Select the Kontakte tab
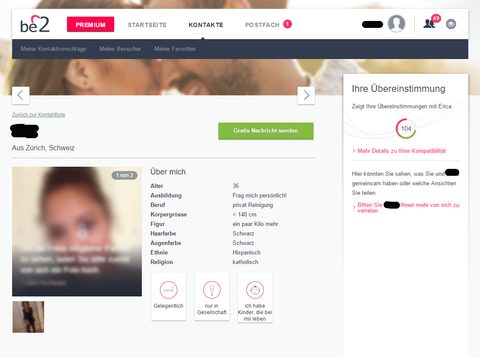This screenshot has height=360, width=480. (x=206, y=25)
